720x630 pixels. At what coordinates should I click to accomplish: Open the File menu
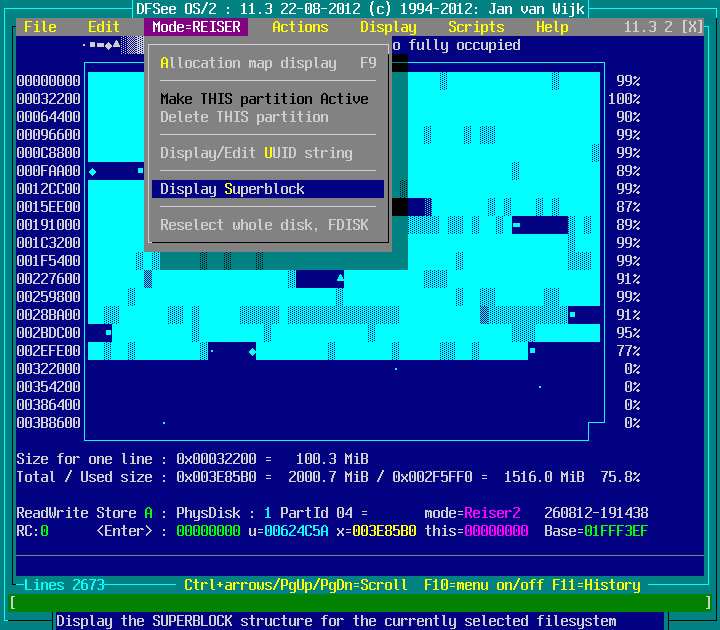[x=40, y=27]
